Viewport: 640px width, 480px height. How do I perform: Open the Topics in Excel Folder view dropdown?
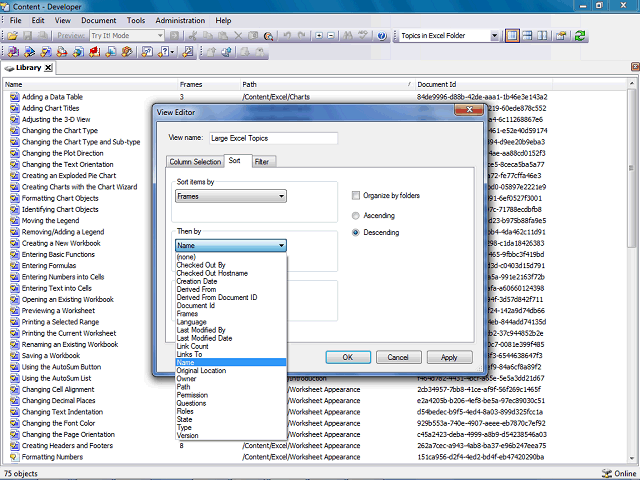click(x=494, y=36)
